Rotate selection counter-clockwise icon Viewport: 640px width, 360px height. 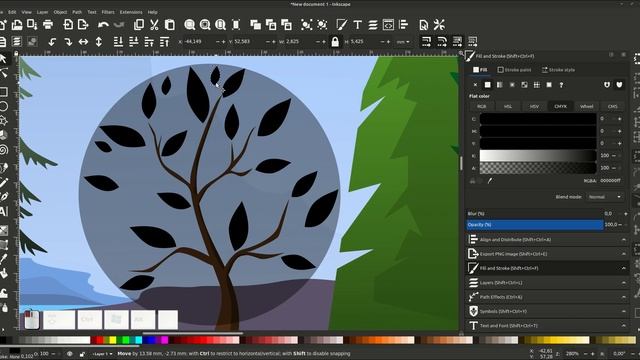(x=52, y=42)
